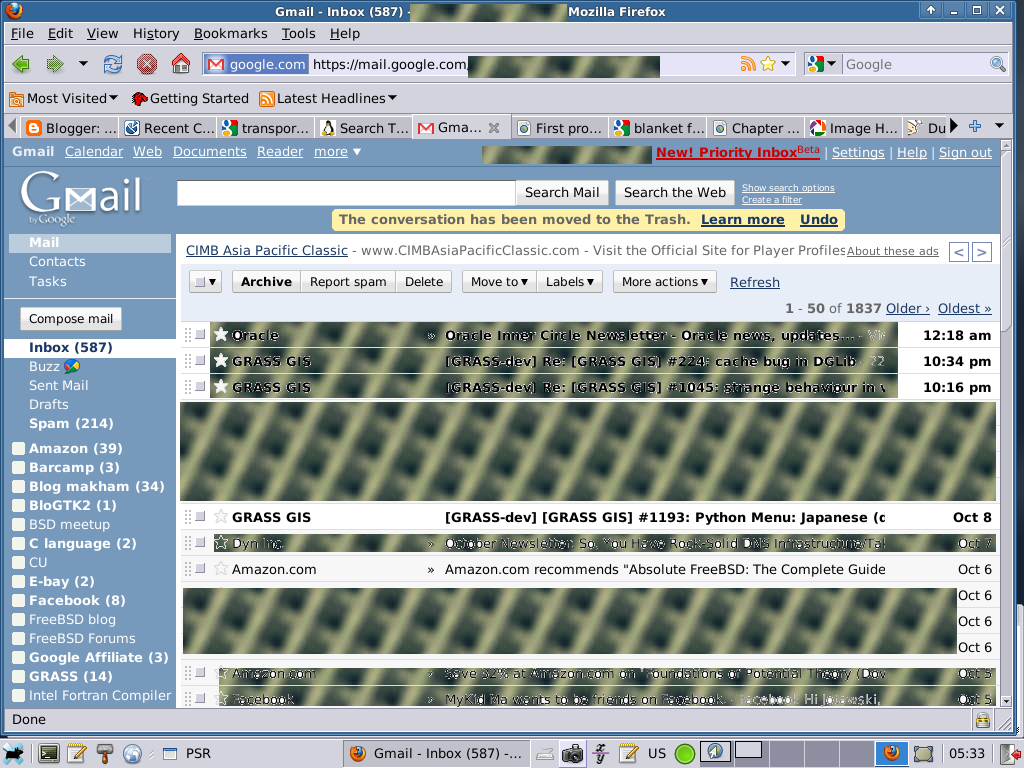This screenshot has height=768, width=1024.
Task: Show previous ad with the < arrow box
Action: pos(958,251)
